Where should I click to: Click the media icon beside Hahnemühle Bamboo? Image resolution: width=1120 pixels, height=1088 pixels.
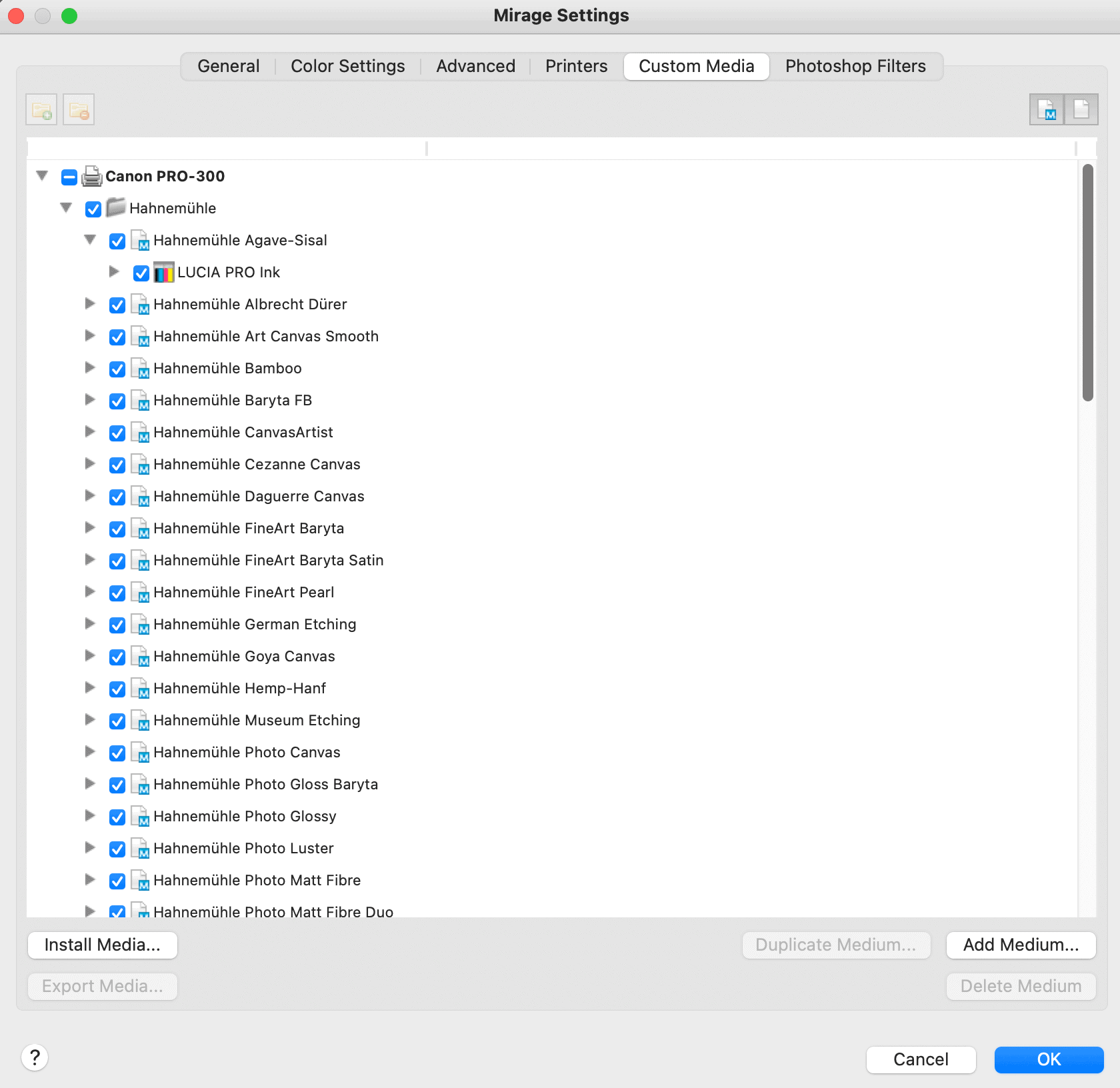coord(140,368)
